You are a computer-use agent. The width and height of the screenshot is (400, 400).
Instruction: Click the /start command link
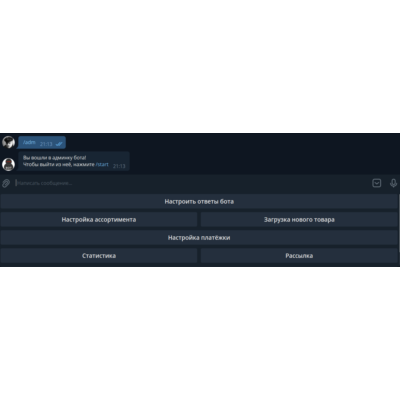(102, 165)
